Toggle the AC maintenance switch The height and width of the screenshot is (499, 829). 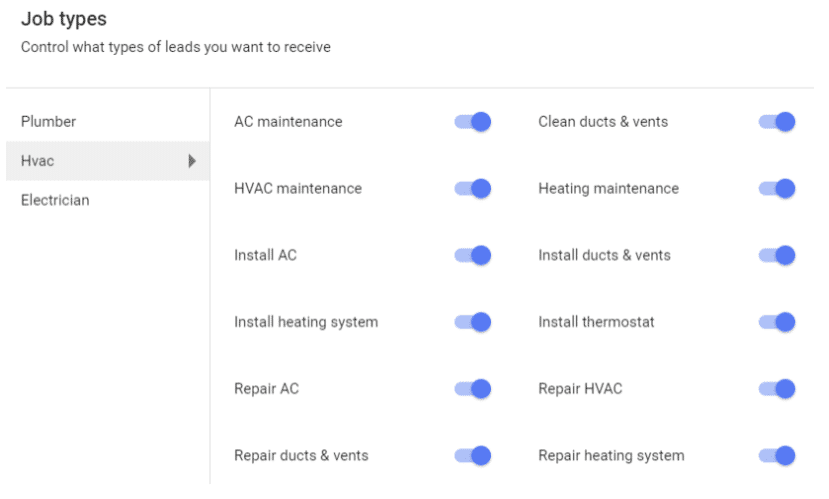click(472, 122)
